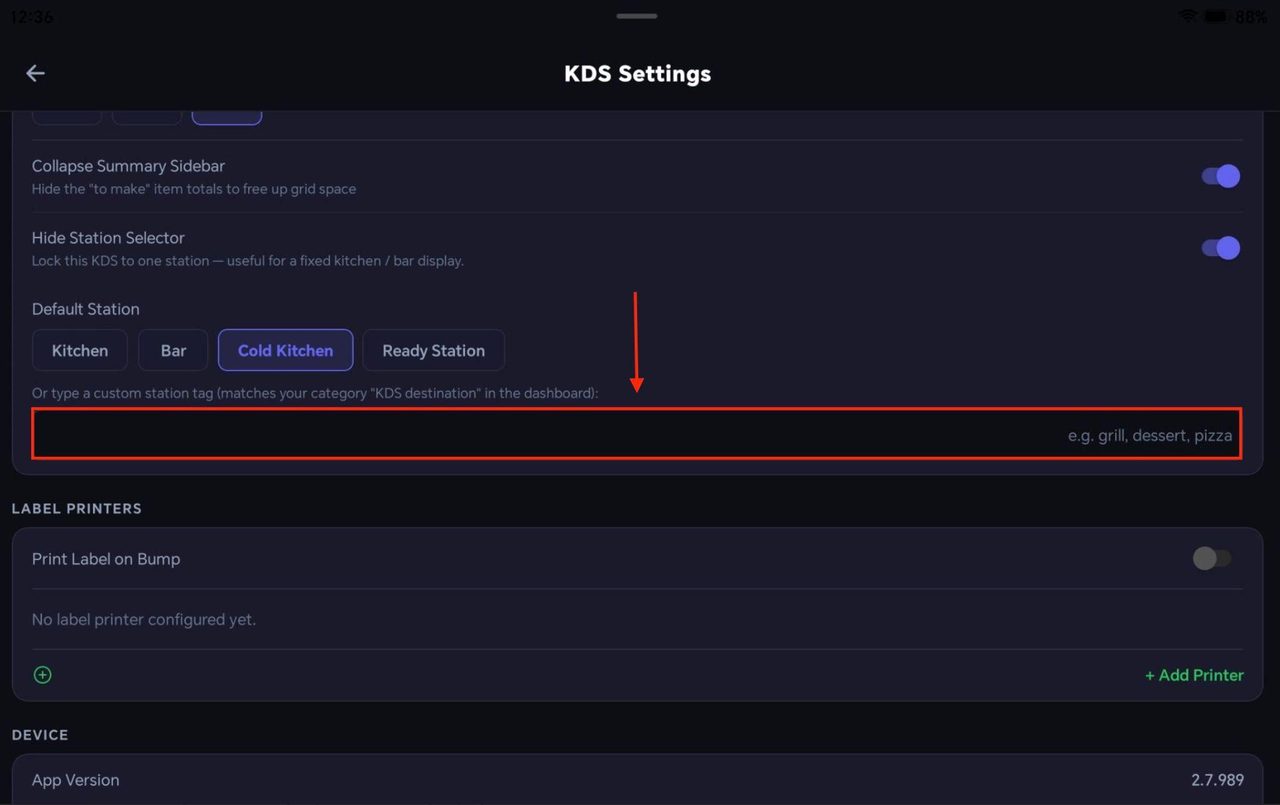The width and height of the screenshot is (1280, 805).
Task: Choose Bar as default station
Action: (x=174, y=350)
